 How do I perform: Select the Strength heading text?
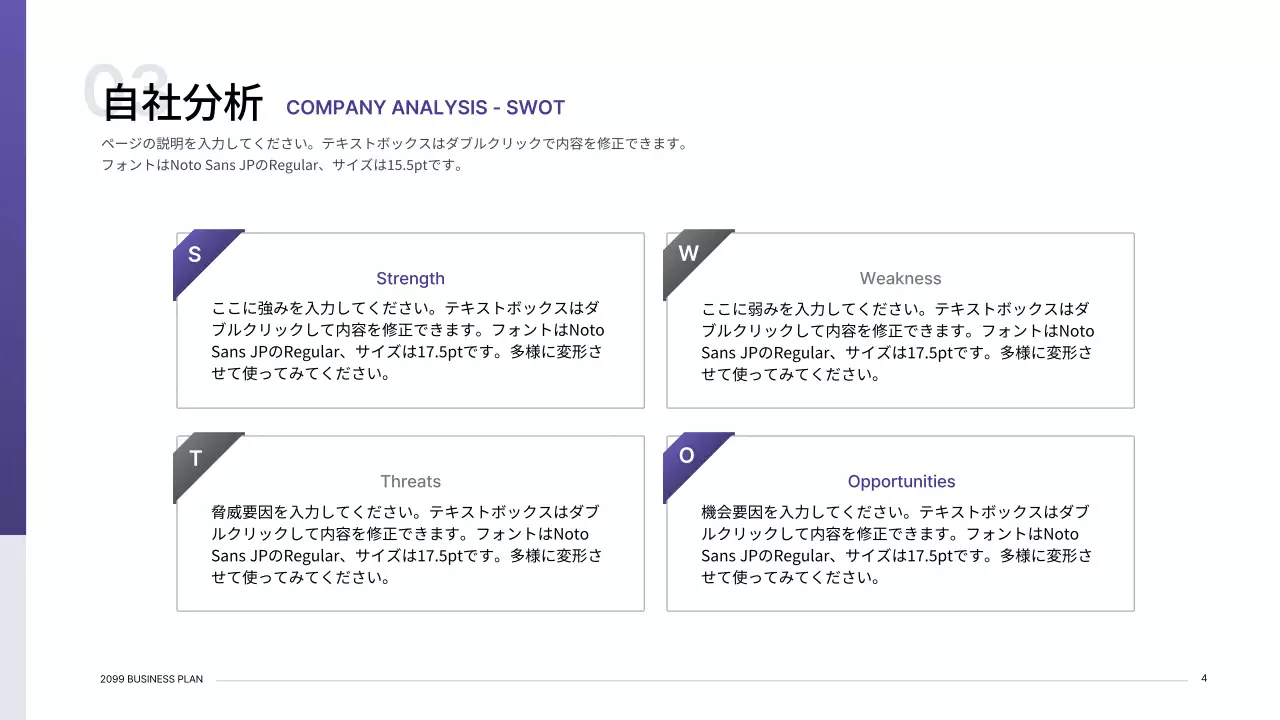(x=410, y=278)
